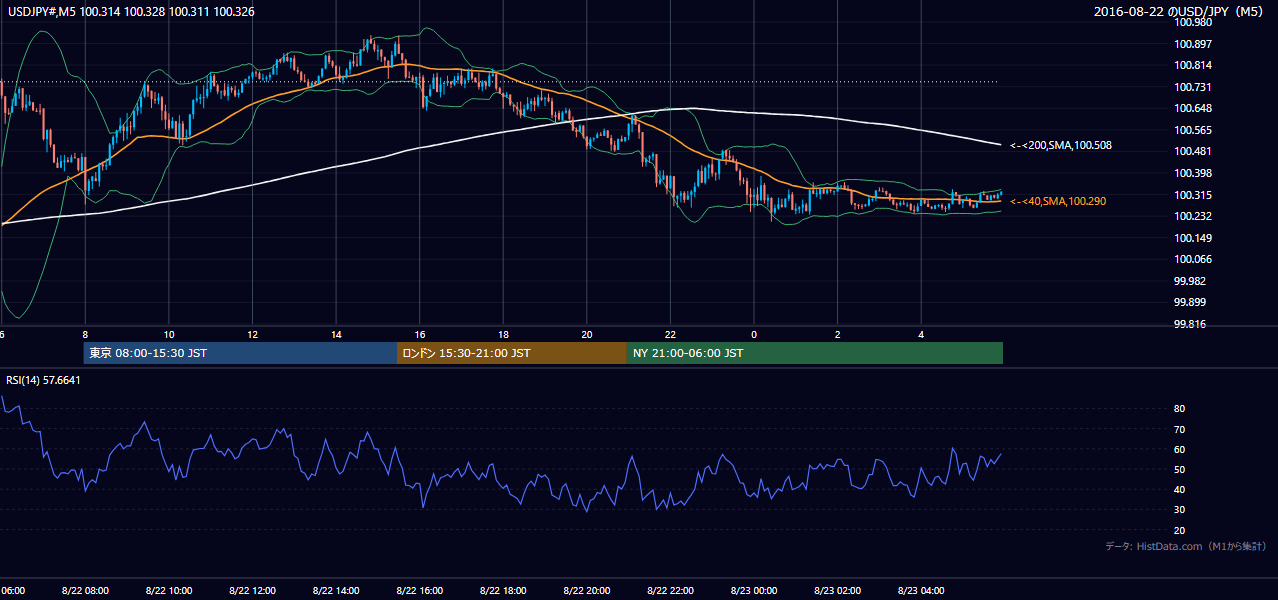Click price axis value 99.982
Image resolution: width=1278 pixels, height=600 pixels.
click(1192, 282)
